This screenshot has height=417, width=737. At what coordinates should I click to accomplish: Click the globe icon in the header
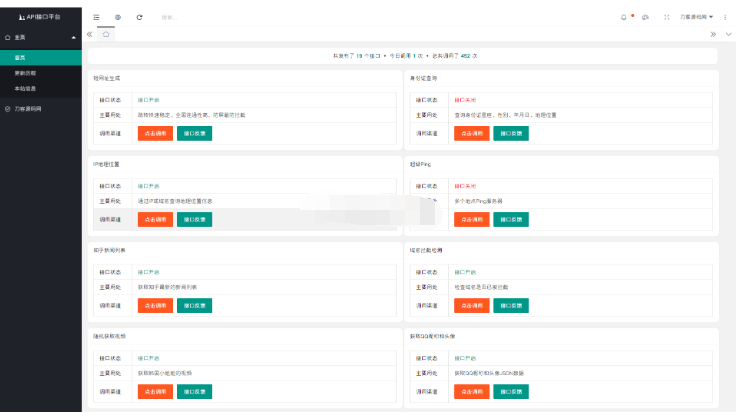118,17
